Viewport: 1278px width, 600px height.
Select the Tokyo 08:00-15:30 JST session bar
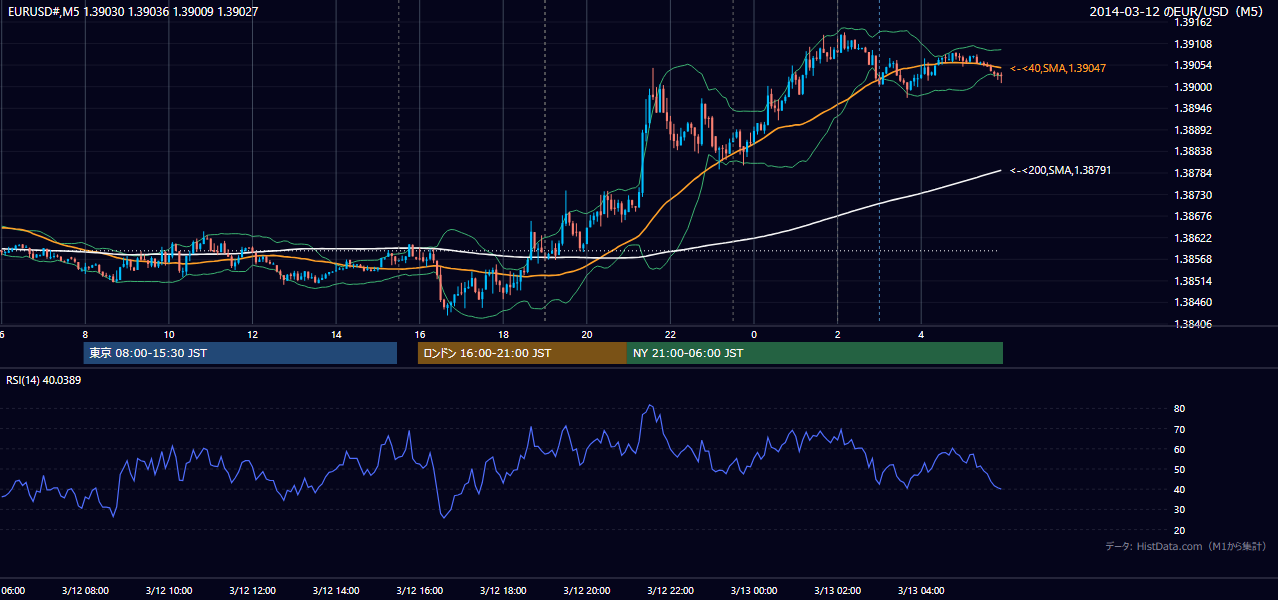(x=240, y=353)
